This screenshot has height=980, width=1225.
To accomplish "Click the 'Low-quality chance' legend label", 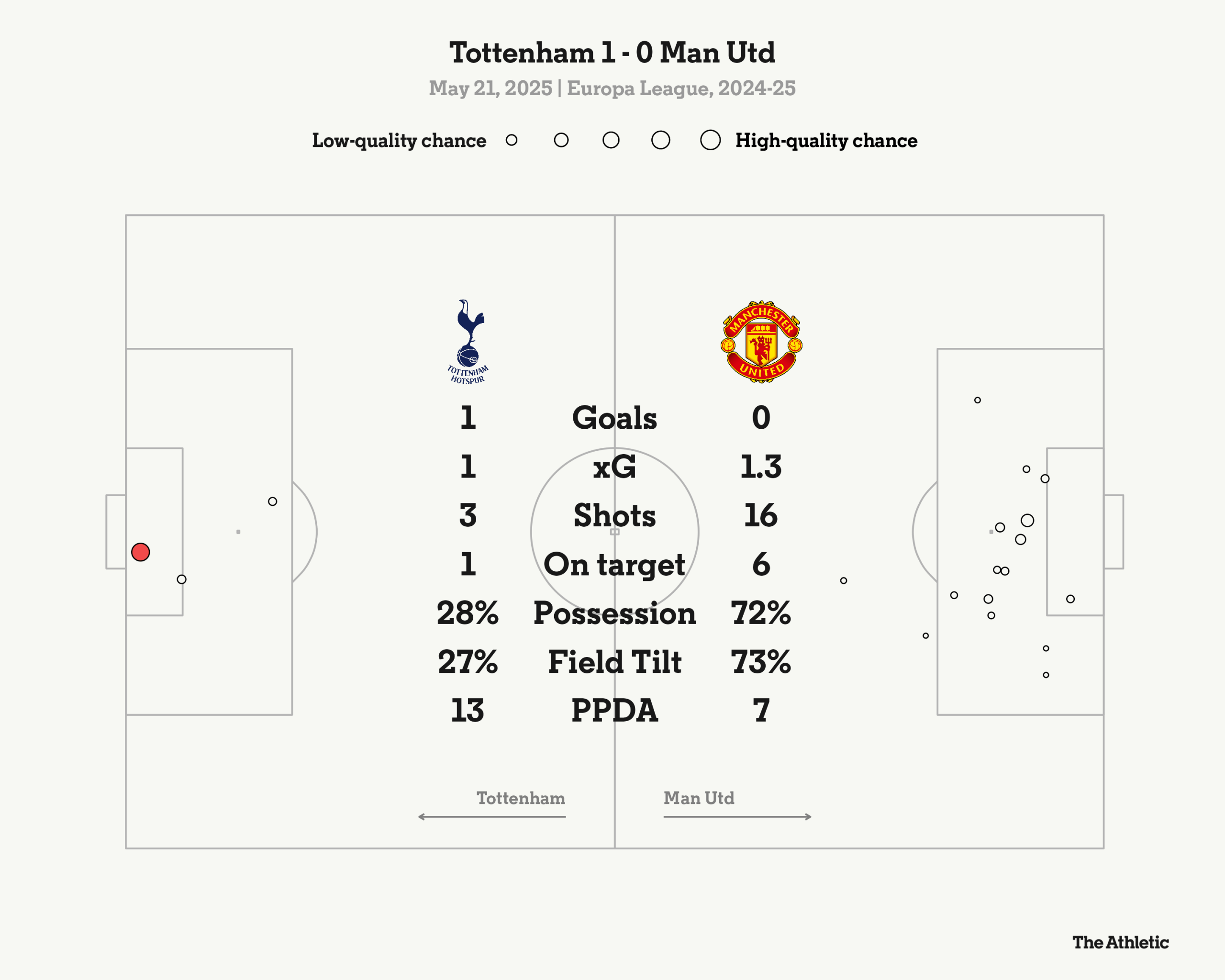I will pyautogui.click(x=399, y=141).
